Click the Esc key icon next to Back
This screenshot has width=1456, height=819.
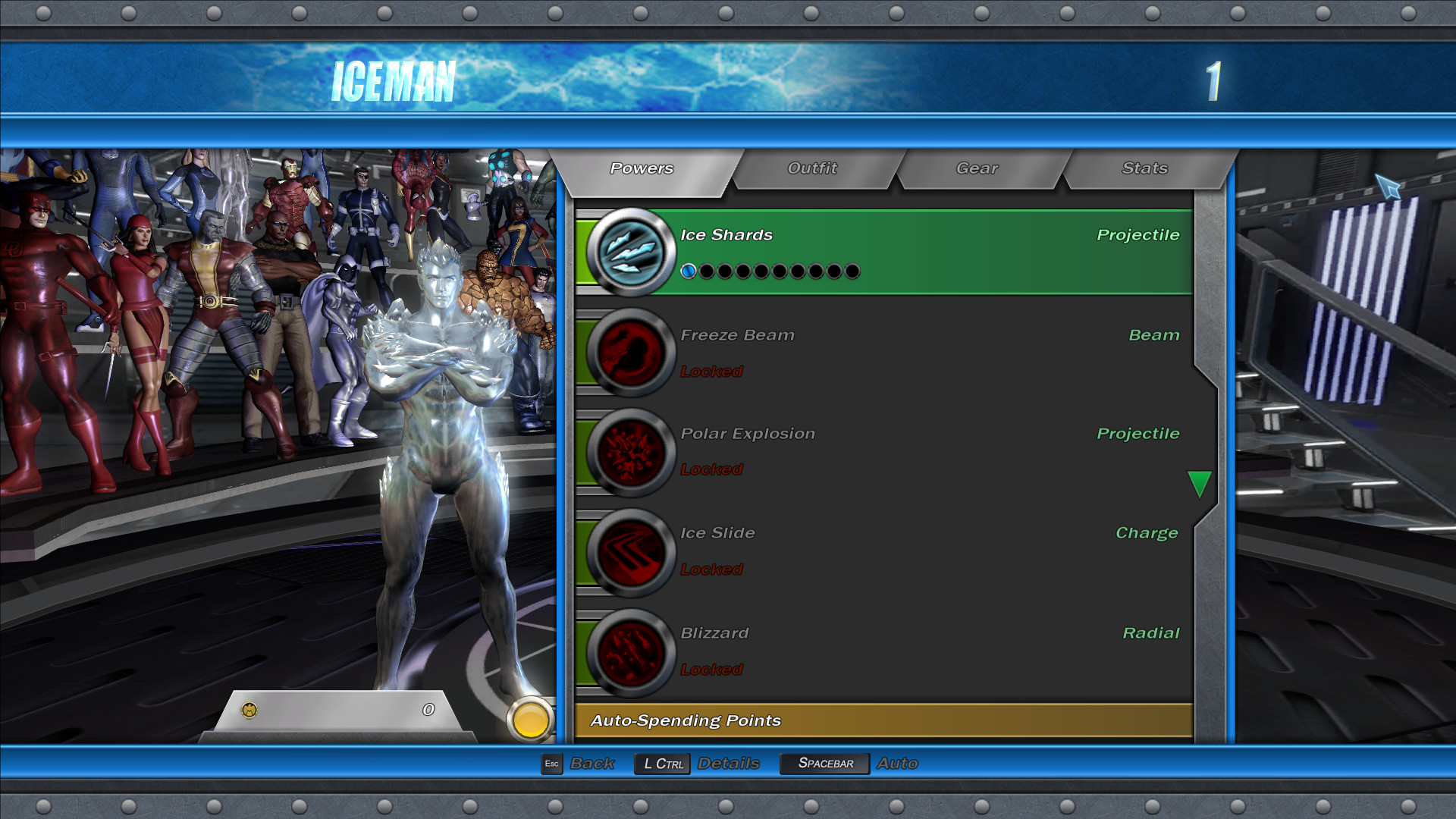click(551, 764)
